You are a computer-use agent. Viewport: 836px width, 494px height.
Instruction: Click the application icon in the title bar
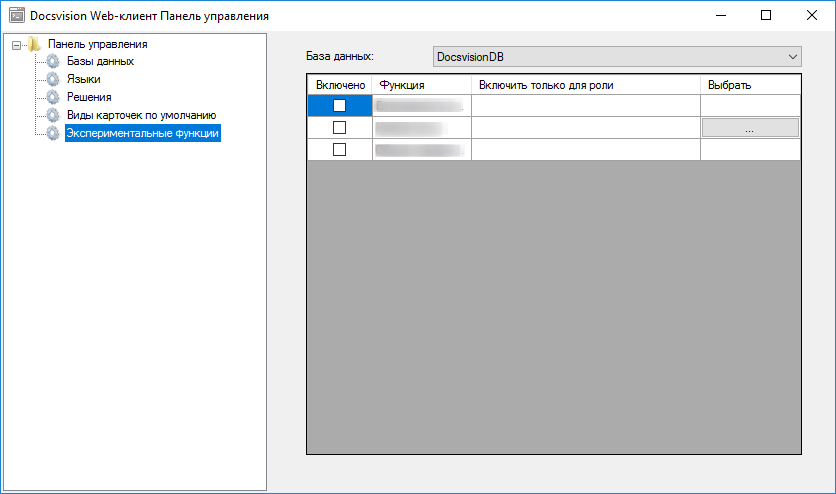16,16
